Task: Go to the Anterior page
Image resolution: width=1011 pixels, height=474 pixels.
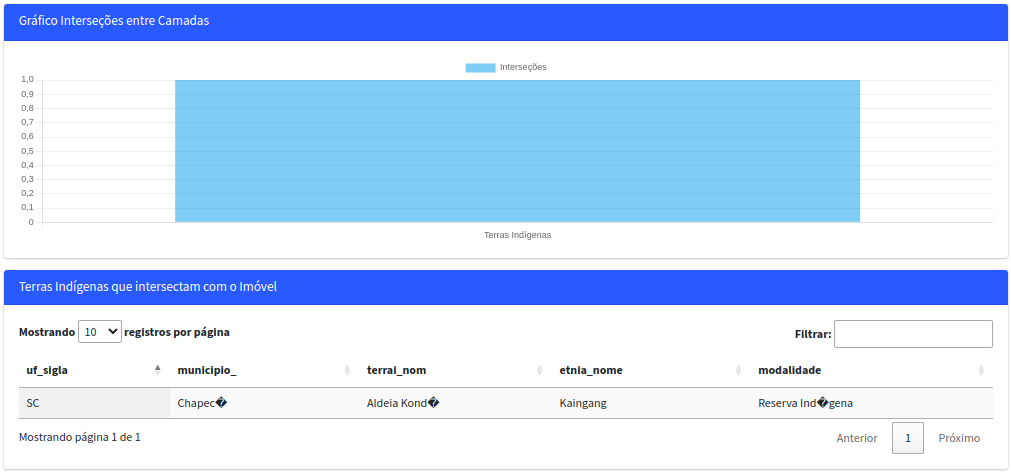Action: tap(856, 438)
